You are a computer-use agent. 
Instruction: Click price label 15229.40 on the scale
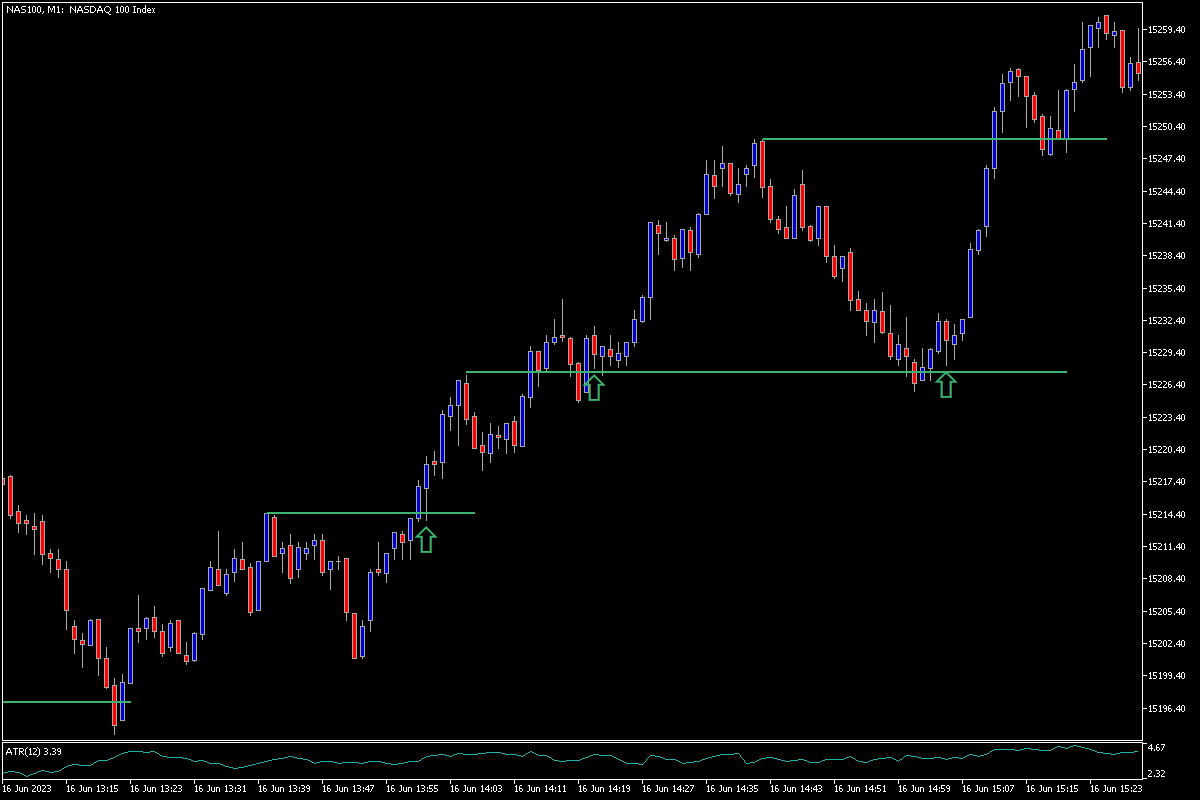tap(1167, 353)
